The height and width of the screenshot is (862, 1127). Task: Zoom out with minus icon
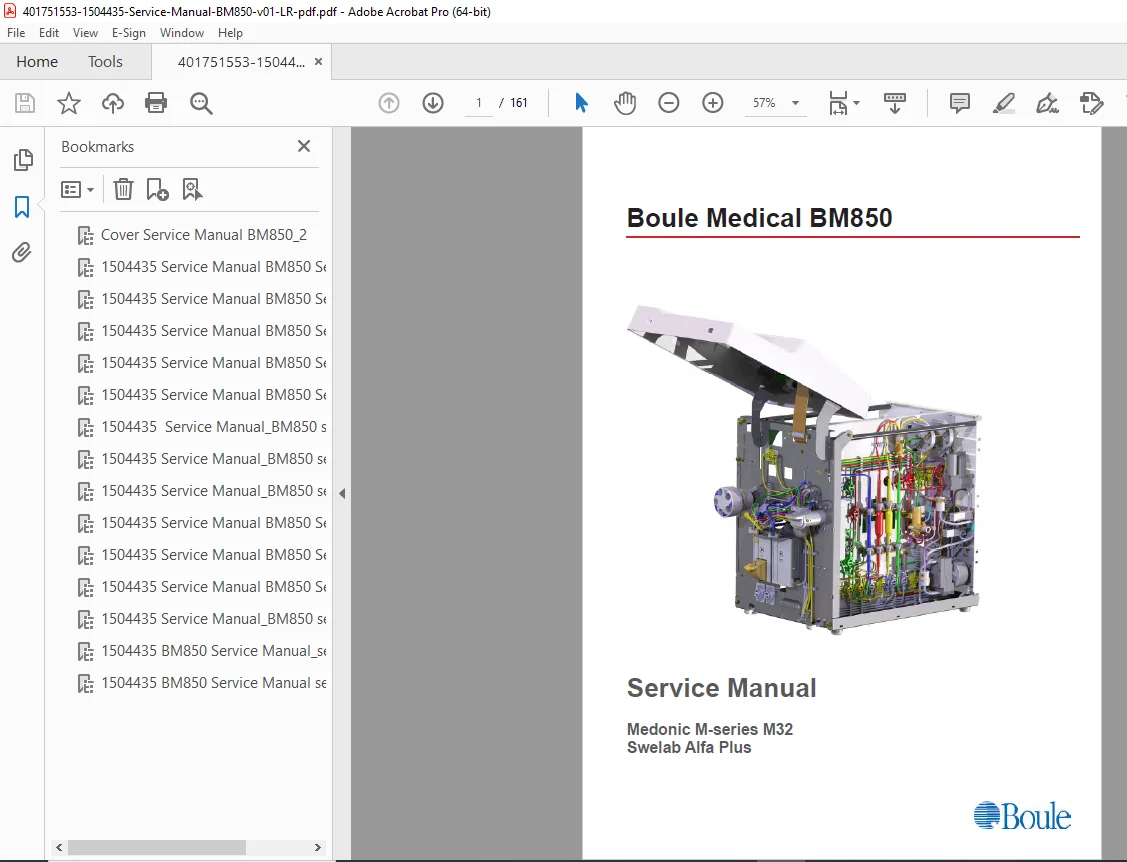pyautogui.click(x=668, y=103)
